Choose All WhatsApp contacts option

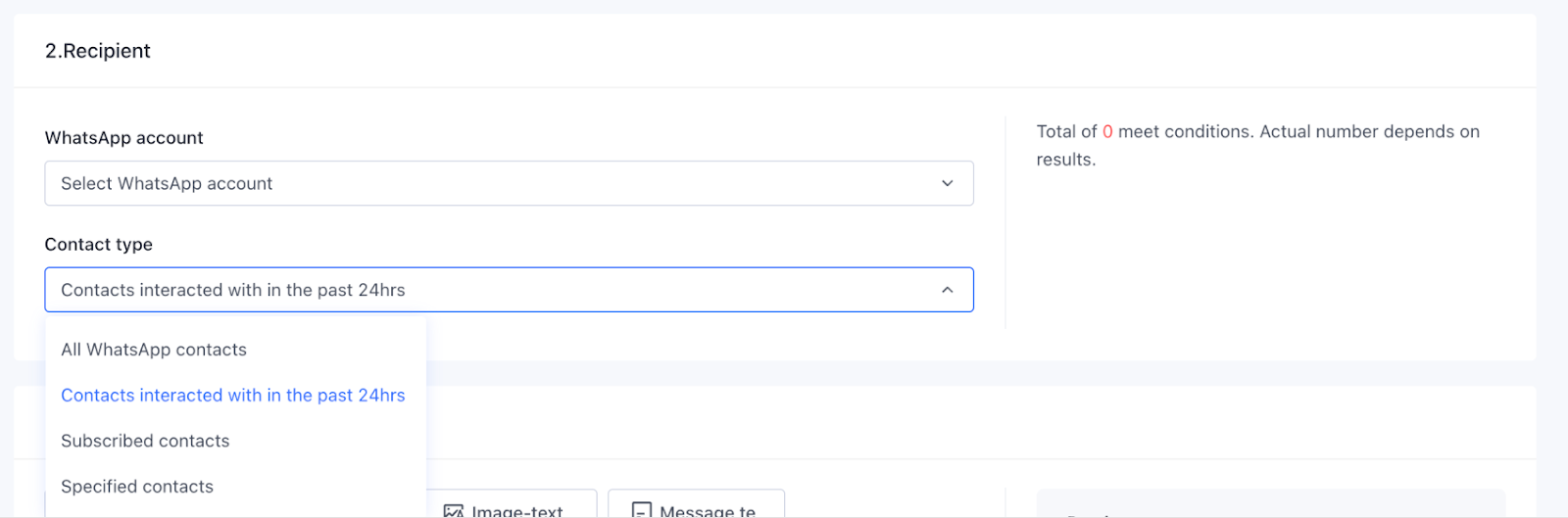point(154,350)
